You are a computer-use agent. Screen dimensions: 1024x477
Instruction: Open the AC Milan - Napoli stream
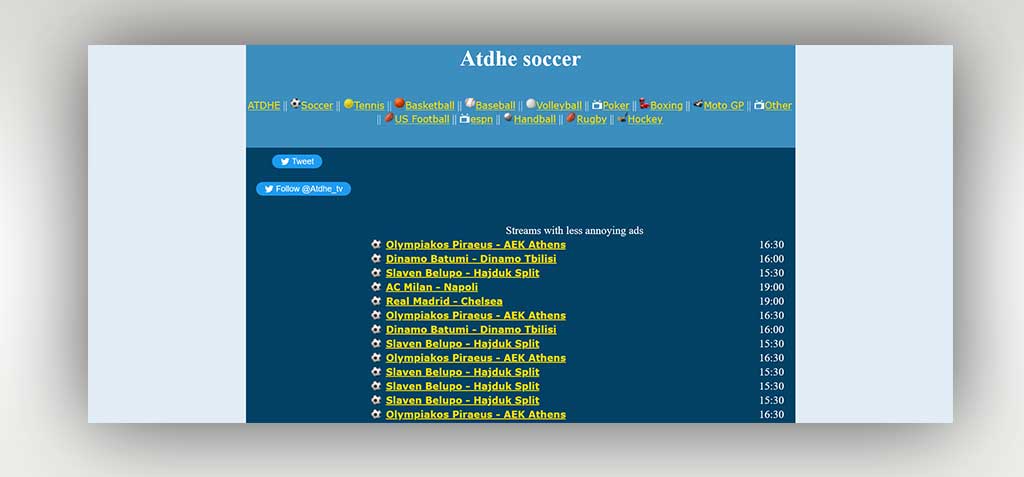[x=432, y=287]
